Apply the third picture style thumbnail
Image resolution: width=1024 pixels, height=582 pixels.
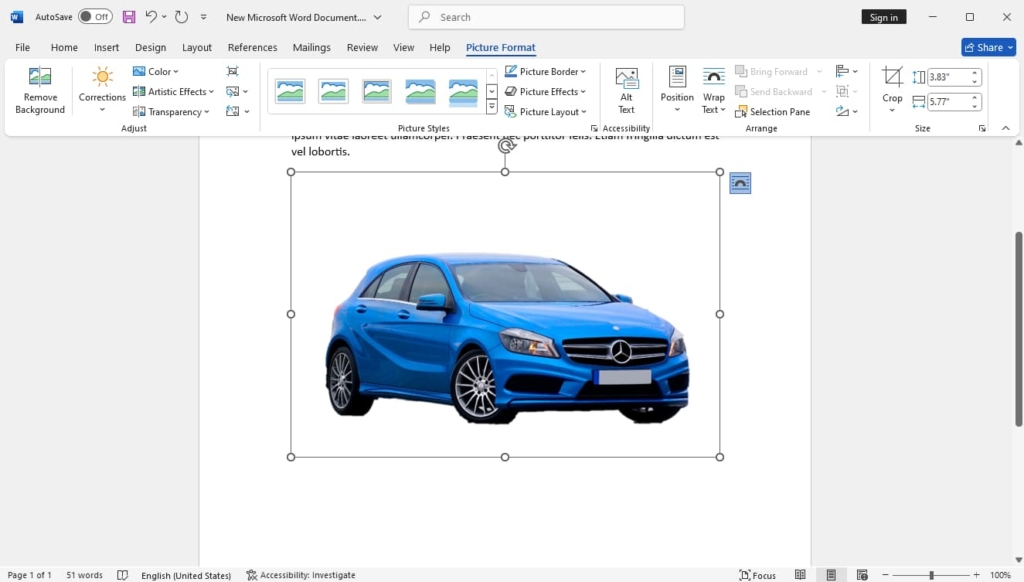click(x=377, y=91)
